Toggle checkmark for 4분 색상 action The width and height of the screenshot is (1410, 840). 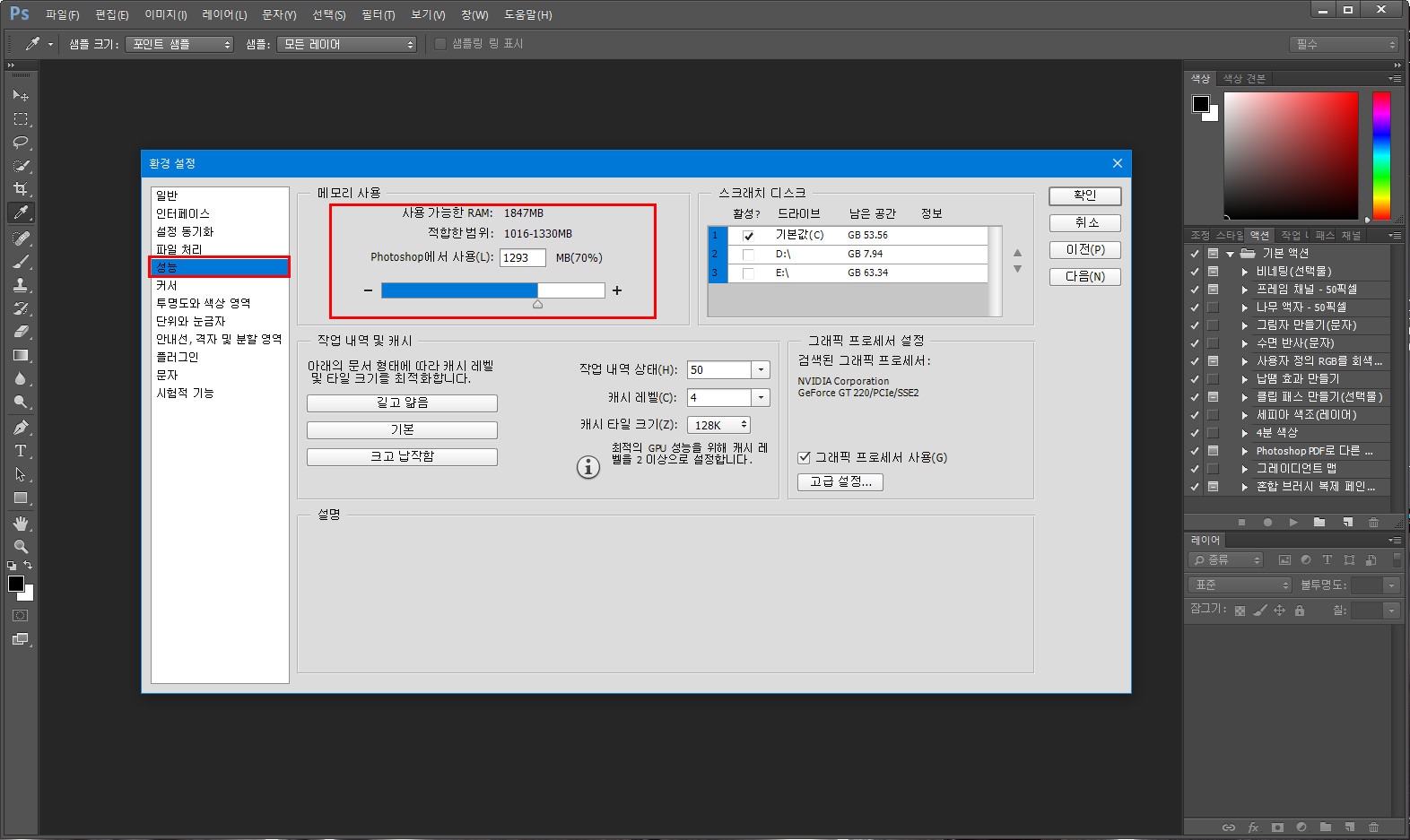pyautogui.click(x=1195, y=433)
